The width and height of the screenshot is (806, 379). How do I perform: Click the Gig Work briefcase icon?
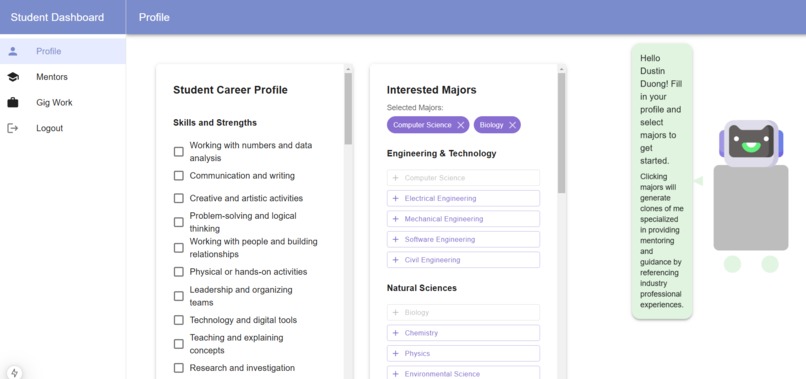click(13, 102)
